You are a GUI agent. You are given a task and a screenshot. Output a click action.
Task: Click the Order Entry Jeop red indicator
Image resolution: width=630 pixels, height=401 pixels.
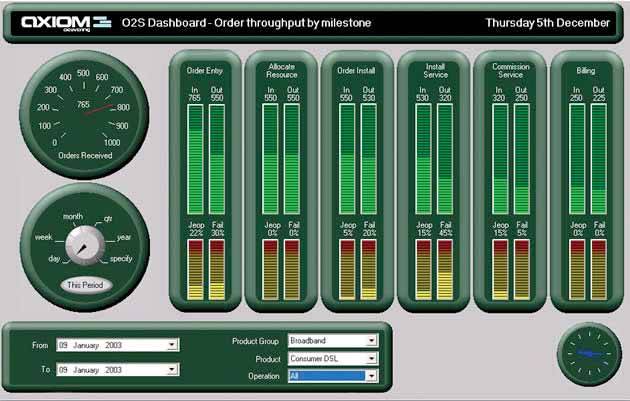click(194, 270)
